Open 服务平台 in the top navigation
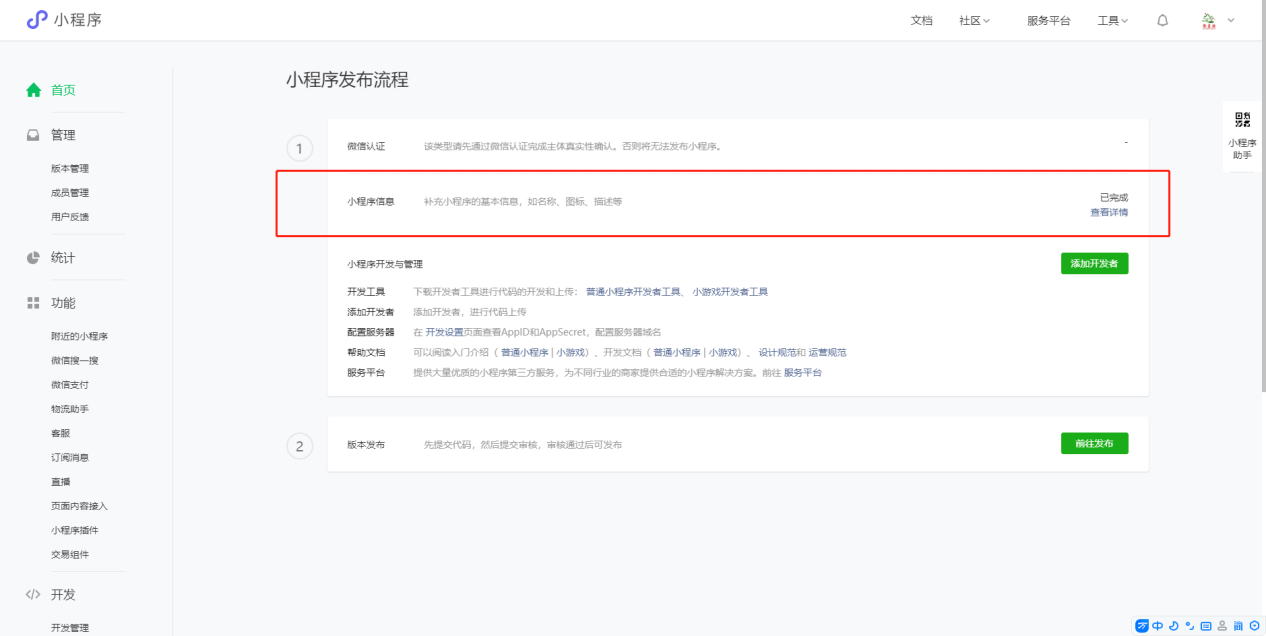1266x636 pixels. [1048, 20]
